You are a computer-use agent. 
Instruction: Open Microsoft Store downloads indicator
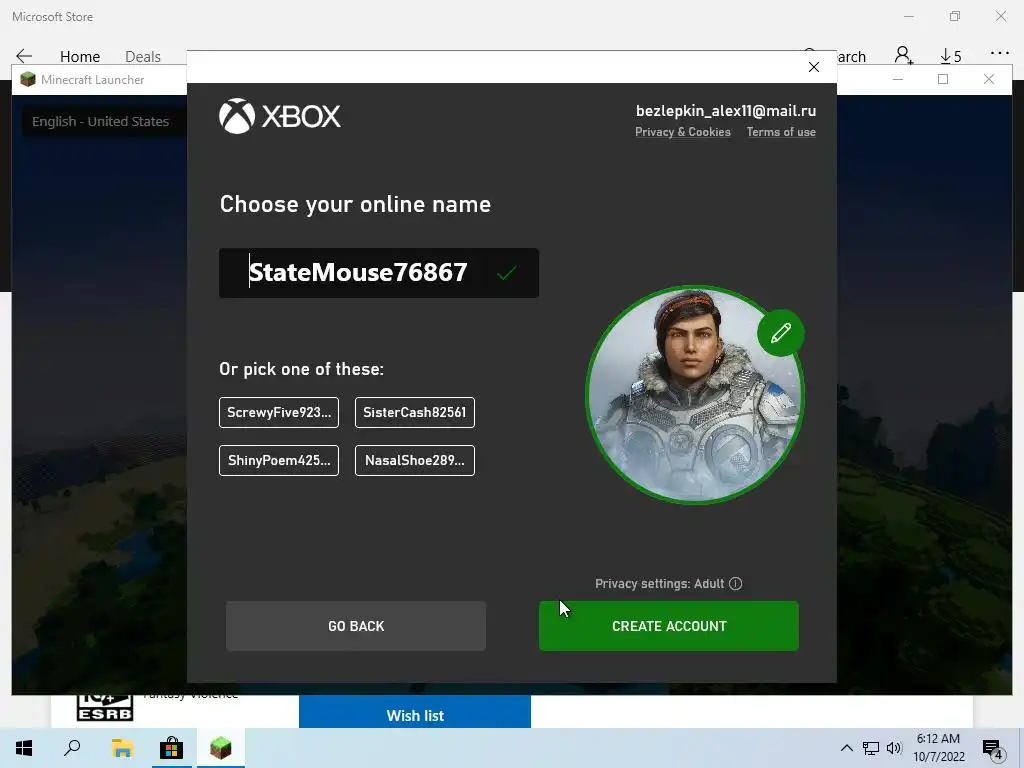pyautogui.click(x=951, y=56)
